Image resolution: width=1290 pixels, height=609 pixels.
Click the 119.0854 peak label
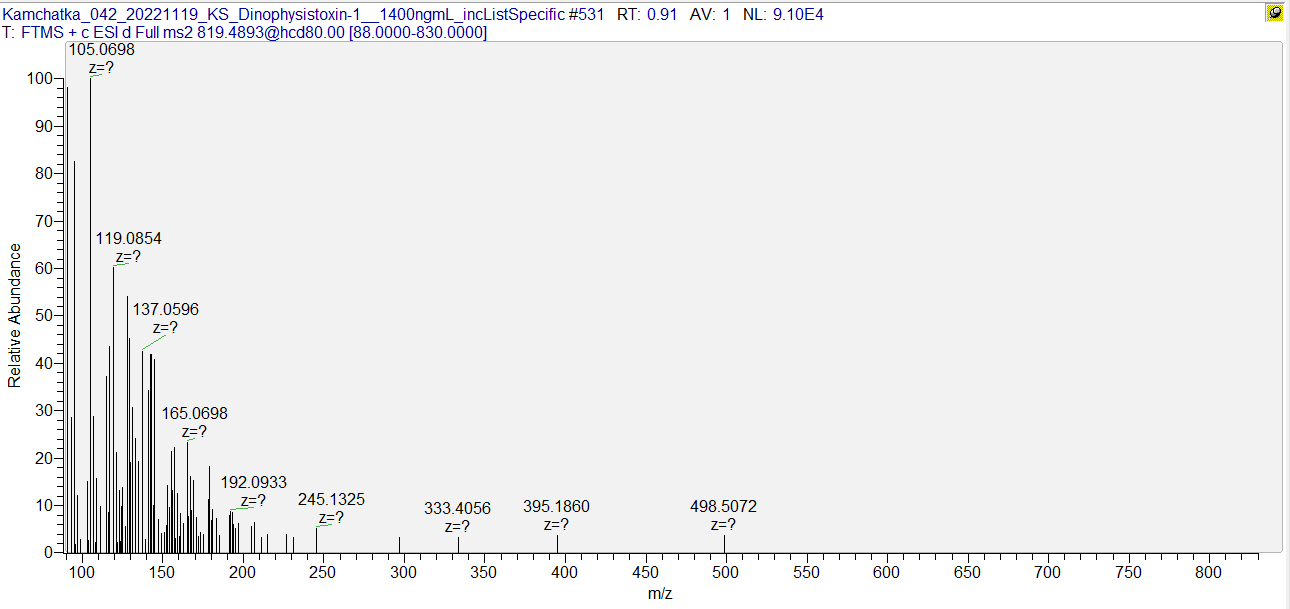tap(128, 239)
